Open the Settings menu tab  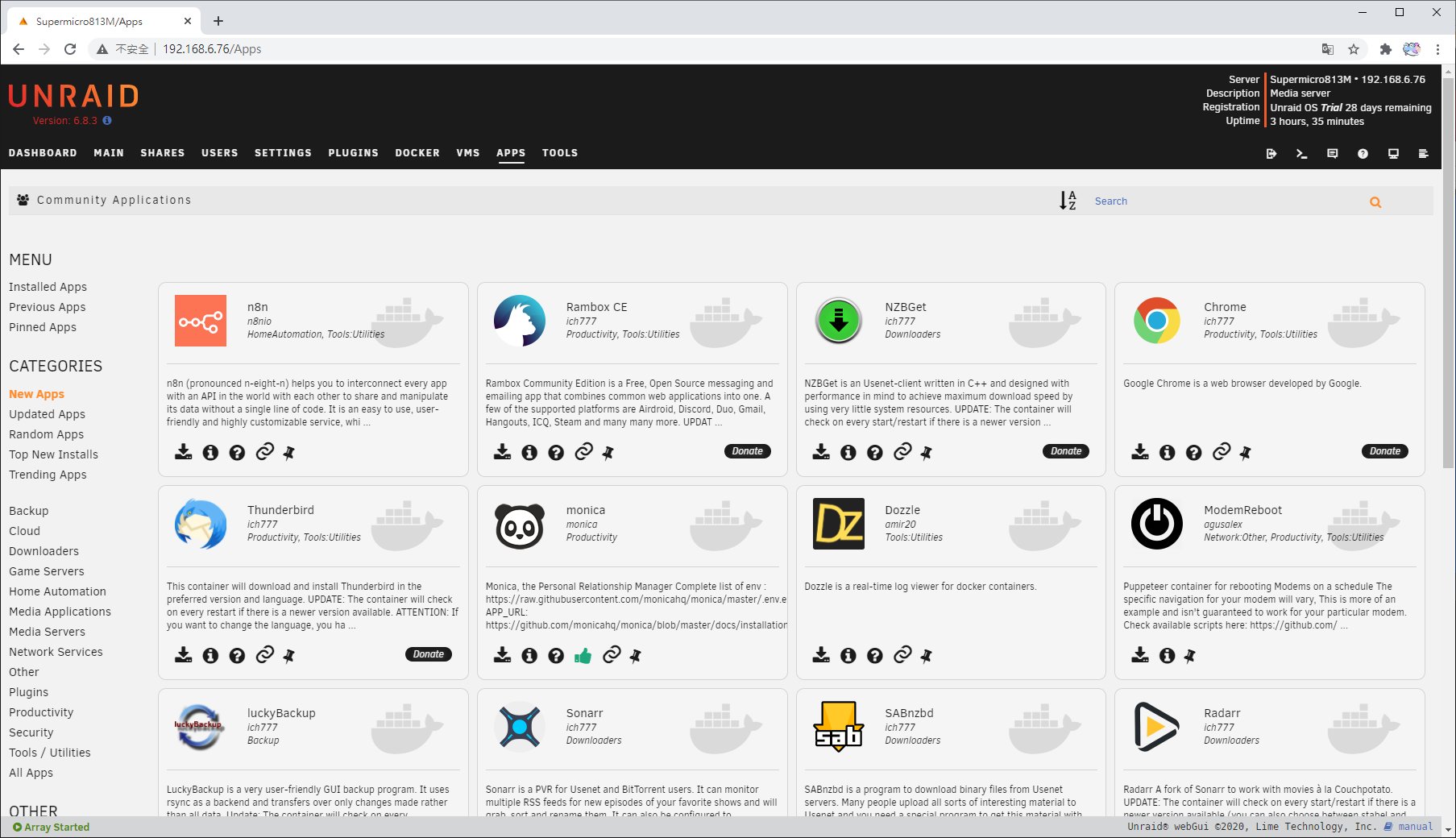tap(283, 153)
